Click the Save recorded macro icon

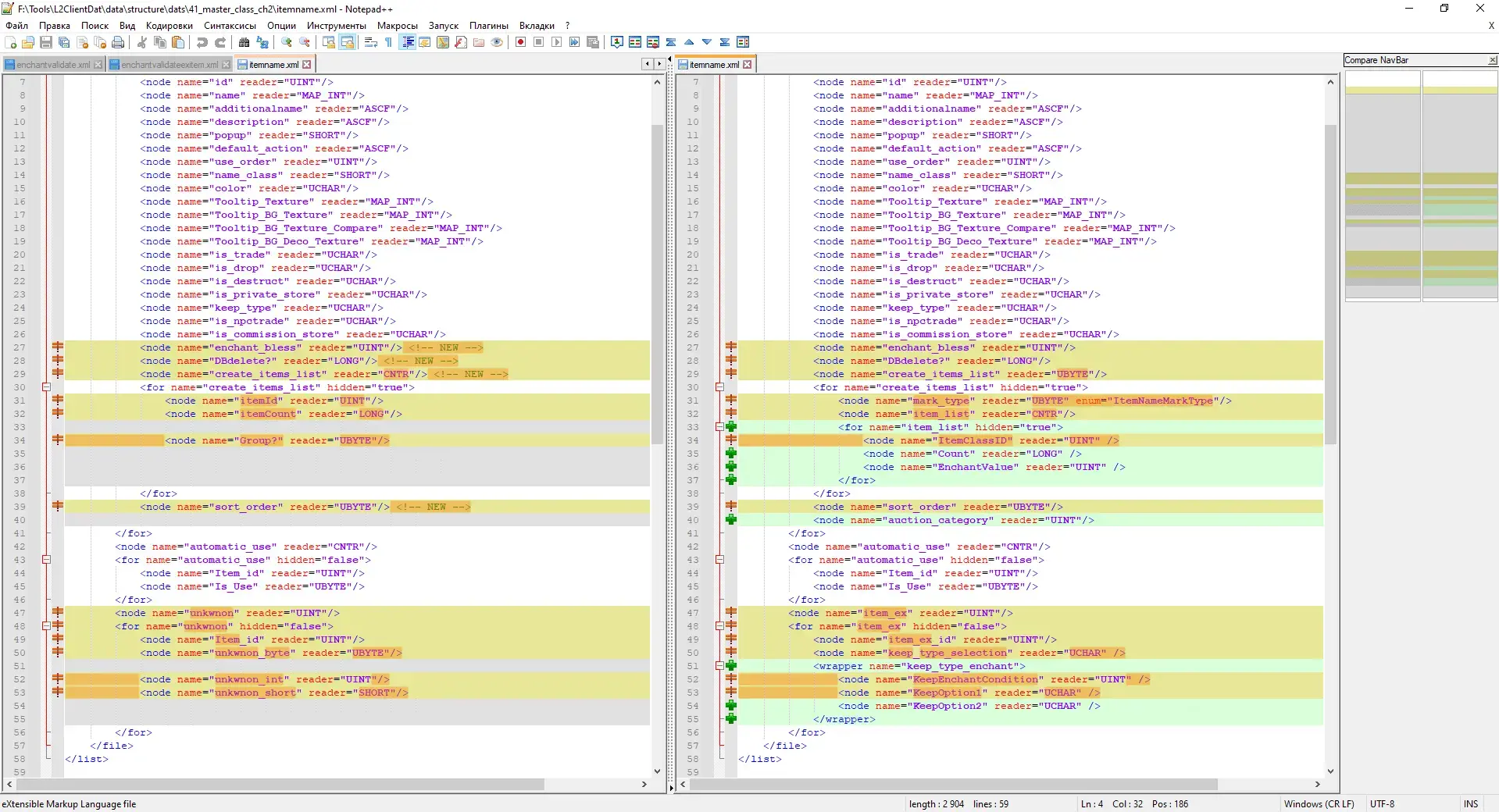593,42
